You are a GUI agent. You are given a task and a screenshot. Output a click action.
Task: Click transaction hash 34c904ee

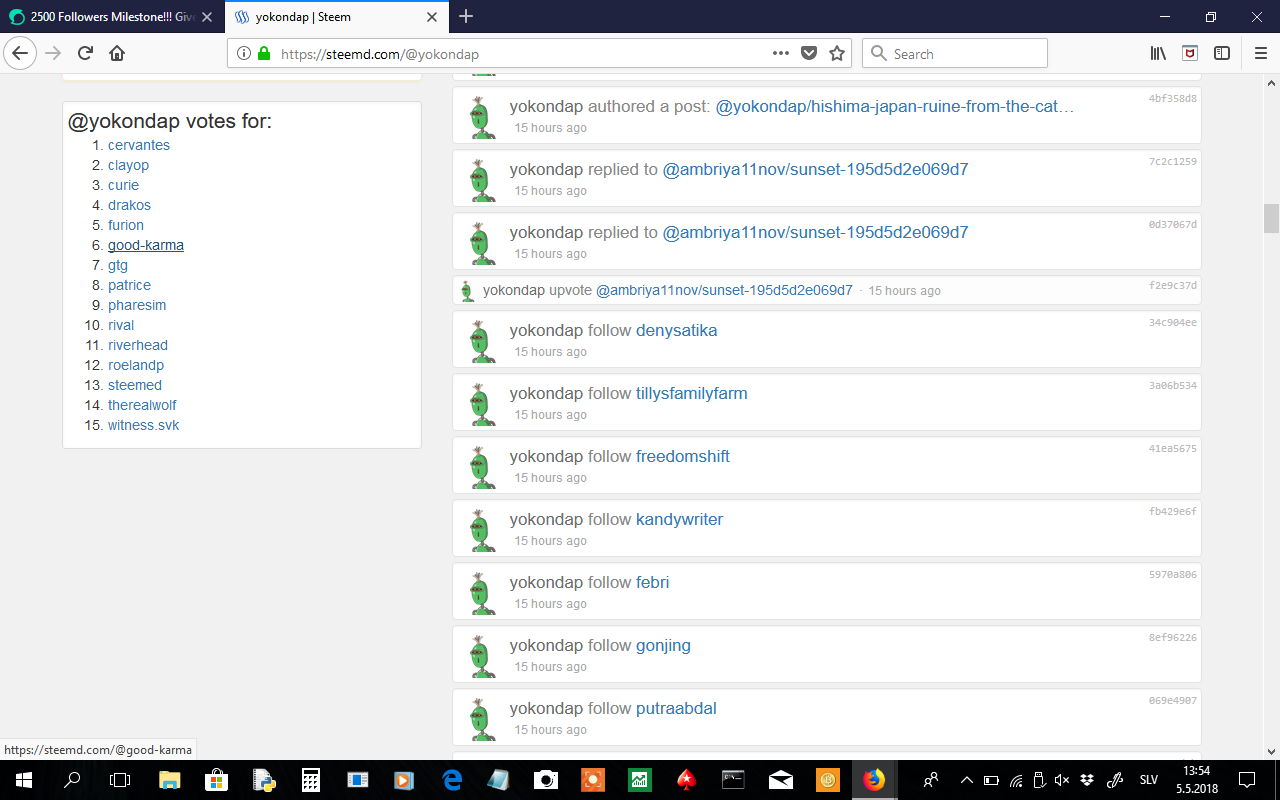click(x=1172, y=322)
